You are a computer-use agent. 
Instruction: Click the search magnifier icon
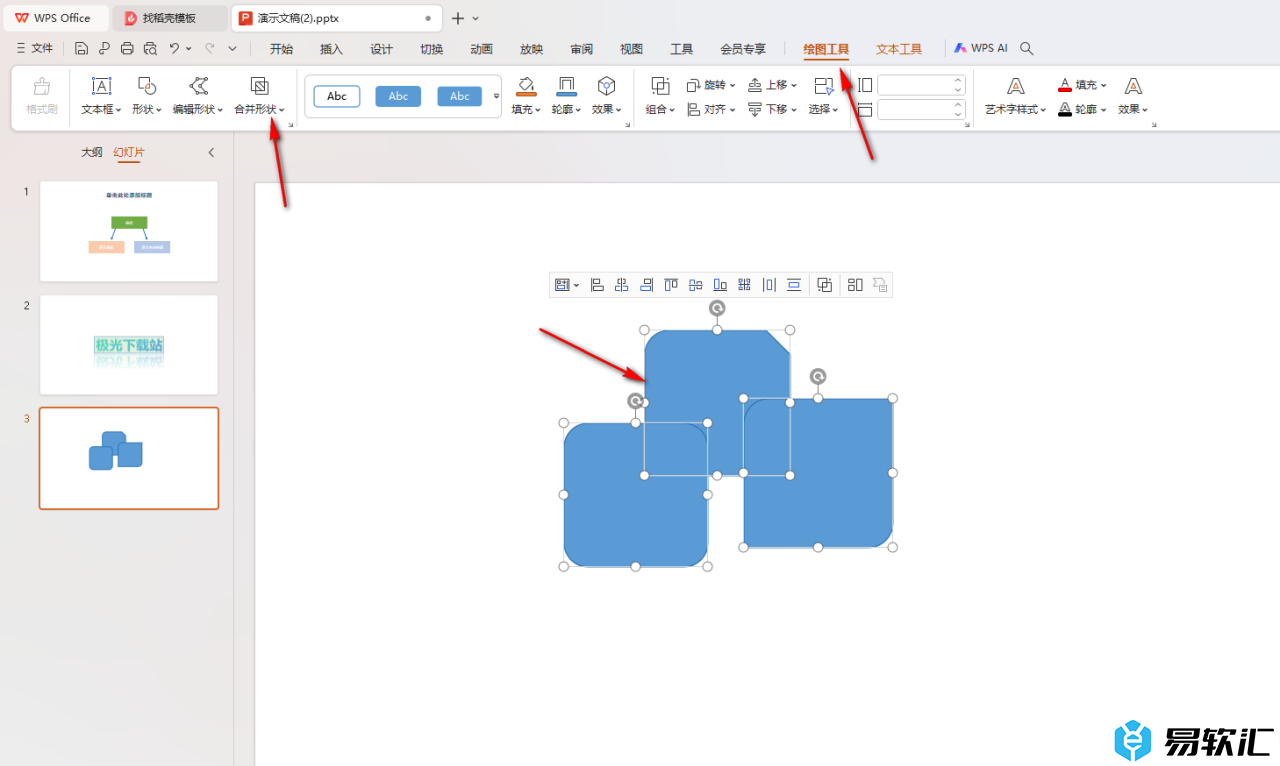1026,48
